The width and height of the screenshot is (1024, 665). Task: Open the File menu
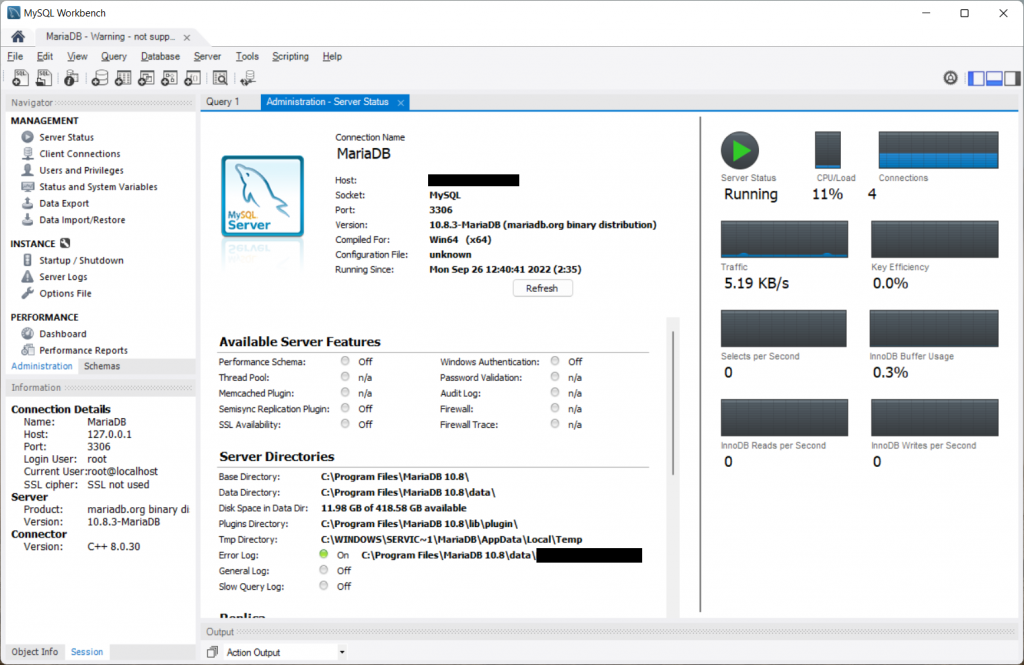pos(15,57)
